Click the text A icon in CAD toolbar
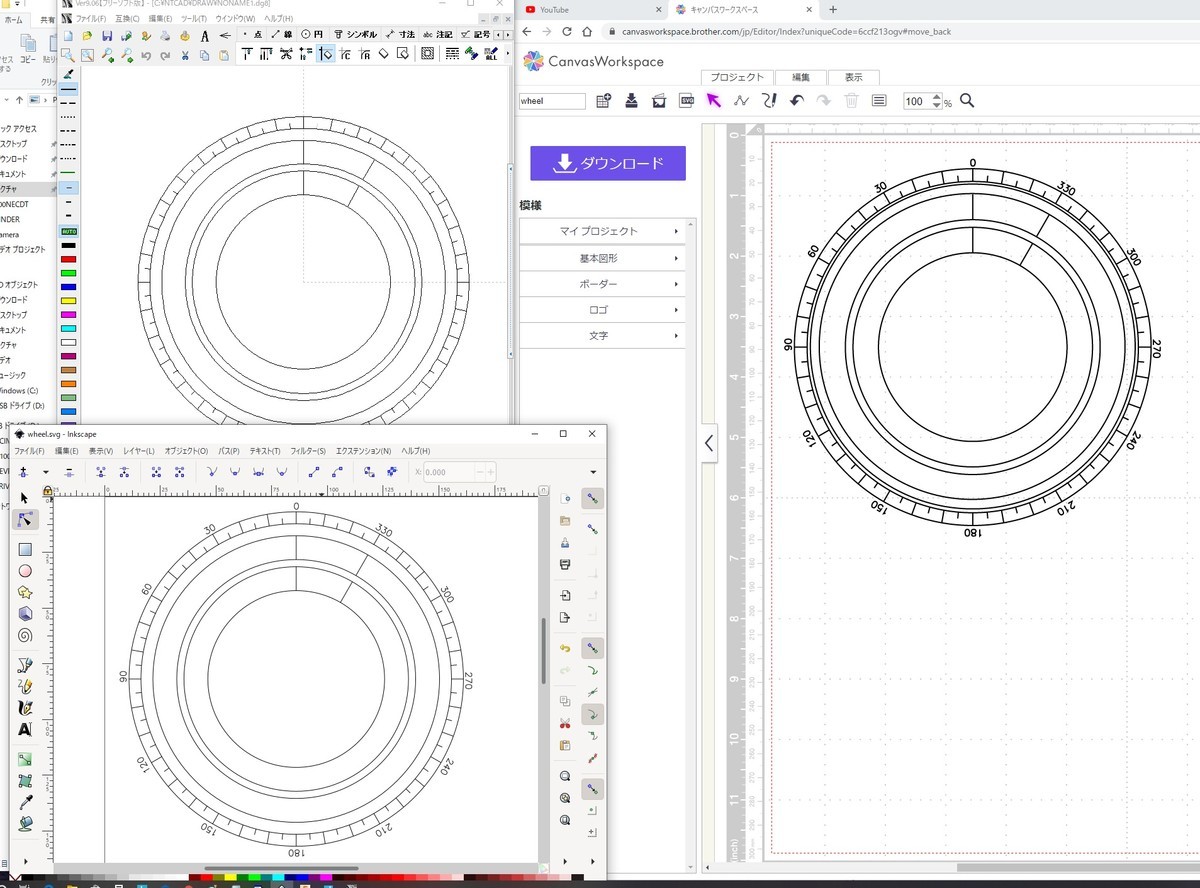 205,36
